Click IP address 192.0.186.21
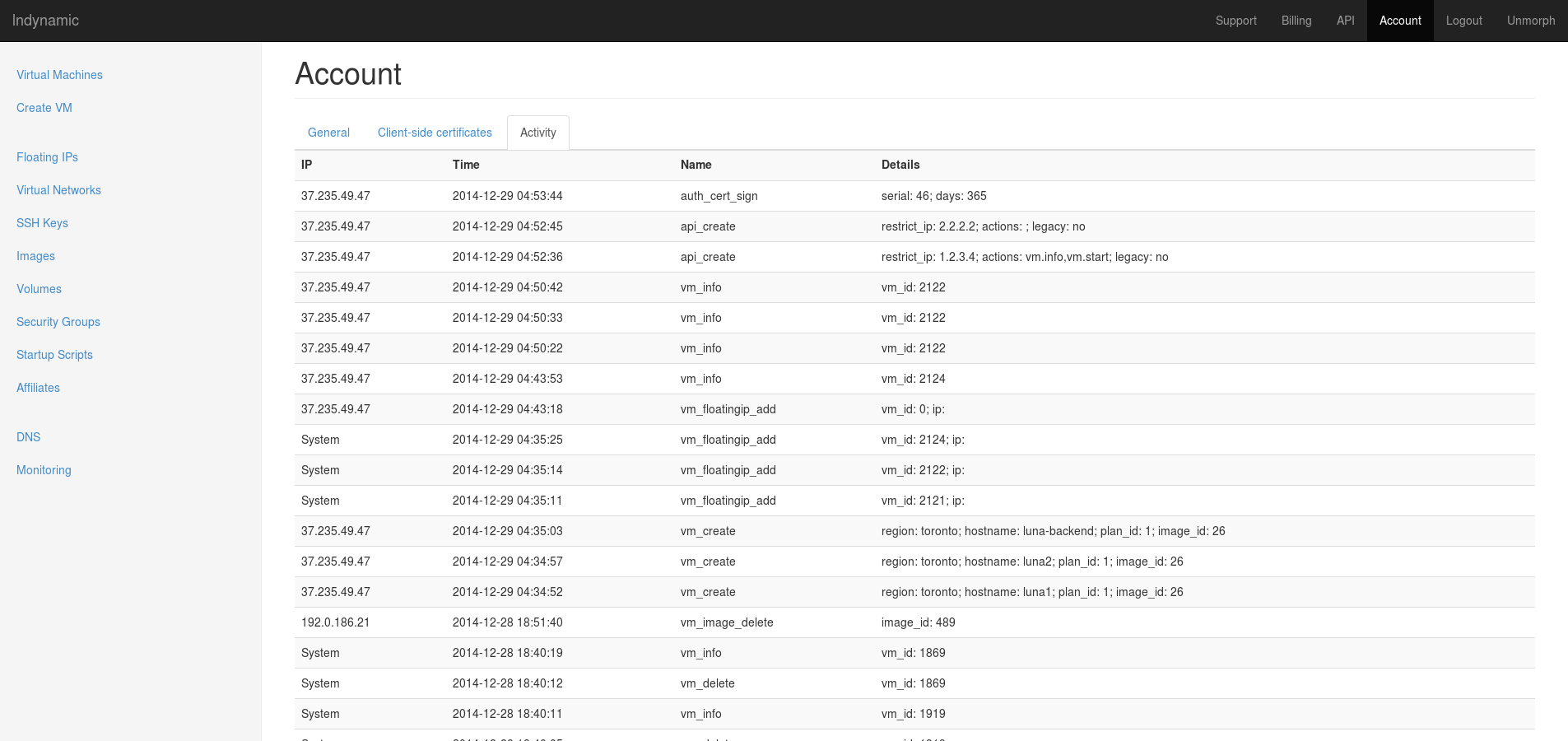Image resolution: width=1568 pixels, height=741 pixels. pos(335,622)
